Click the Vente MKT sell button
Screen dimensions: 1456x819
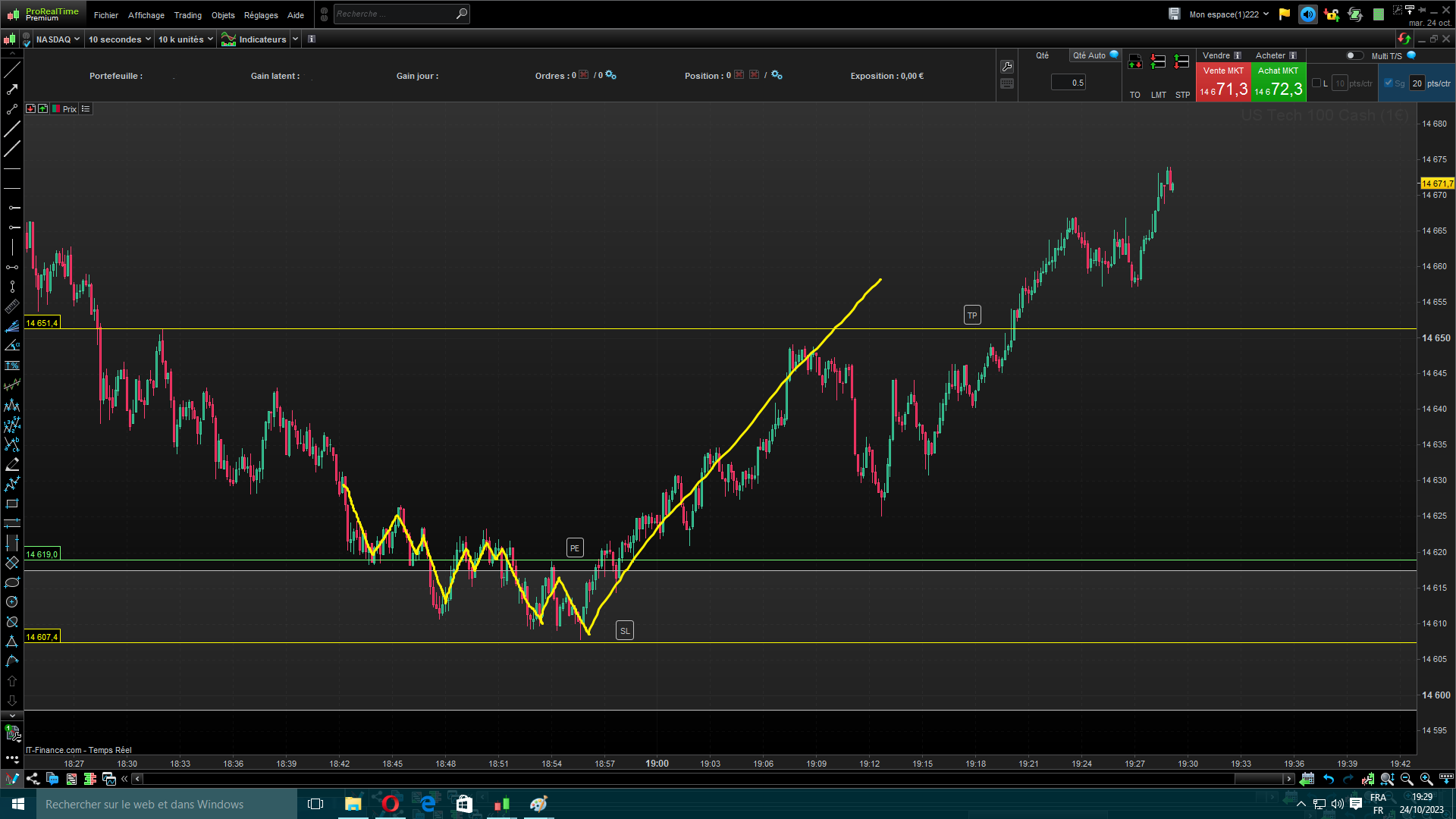tap(1223, 83)
